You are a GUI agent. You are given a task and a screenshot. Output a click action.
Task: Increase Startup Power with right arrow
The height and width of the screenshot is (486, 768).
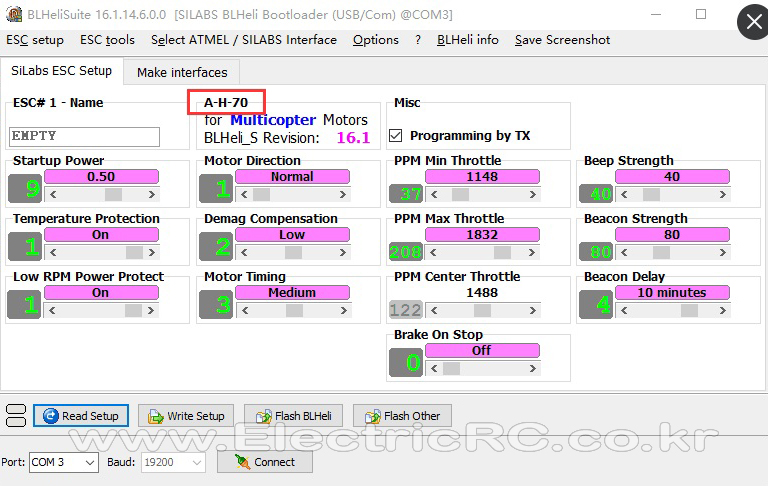point(152,194)
